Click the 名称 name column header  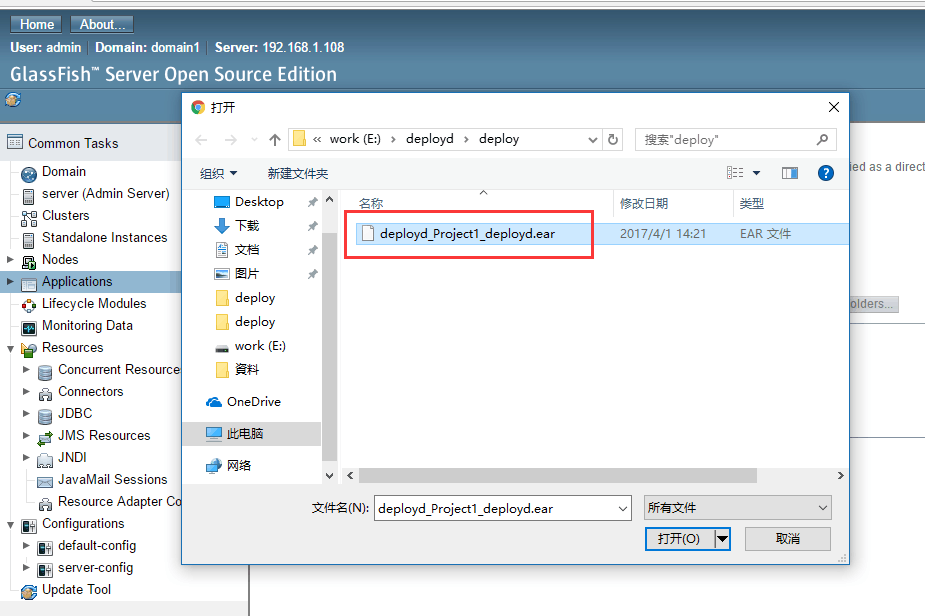tap(371, 204)
